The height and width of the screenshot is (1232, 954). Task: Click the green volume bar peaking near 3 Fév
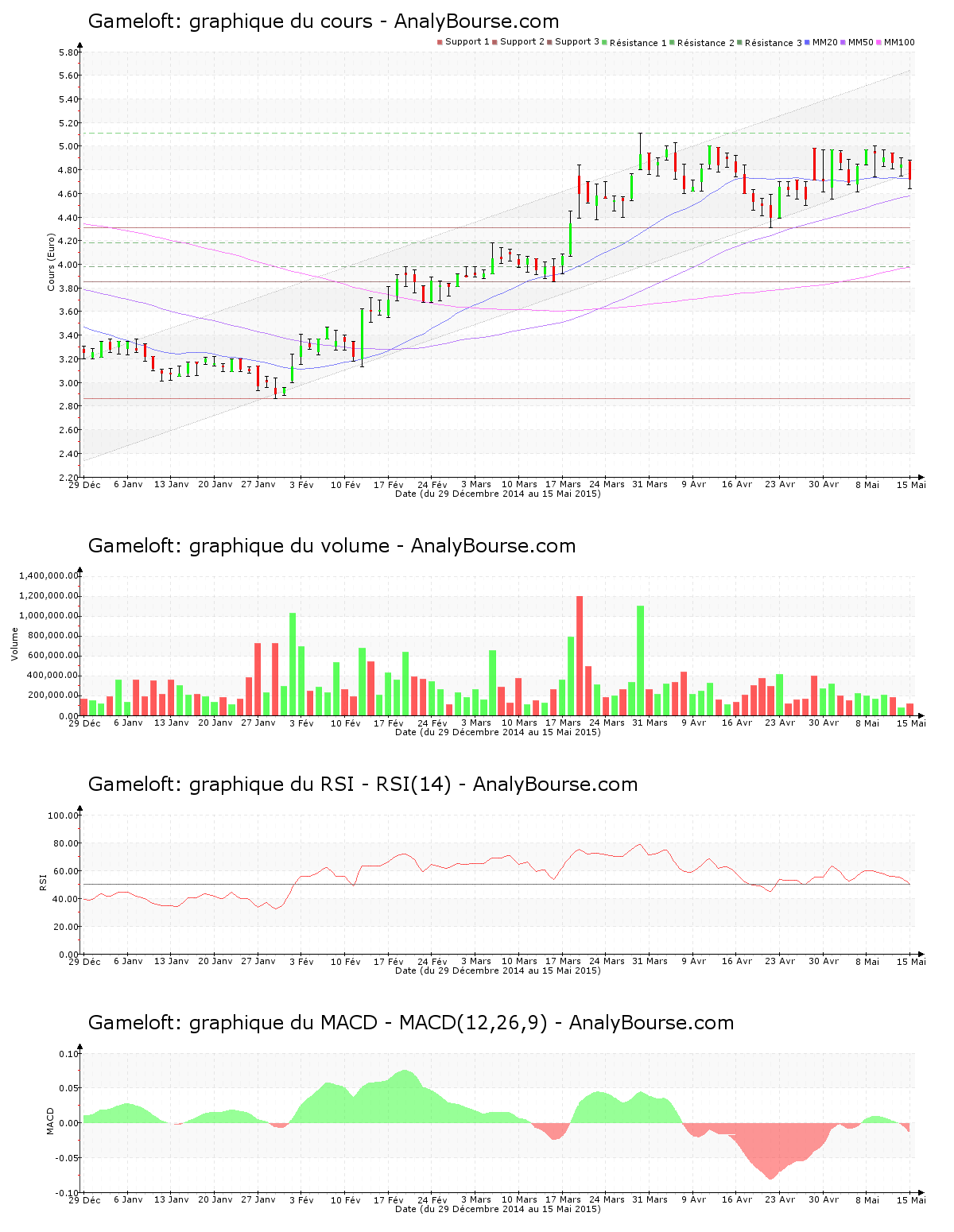click(x=293, y=664)
